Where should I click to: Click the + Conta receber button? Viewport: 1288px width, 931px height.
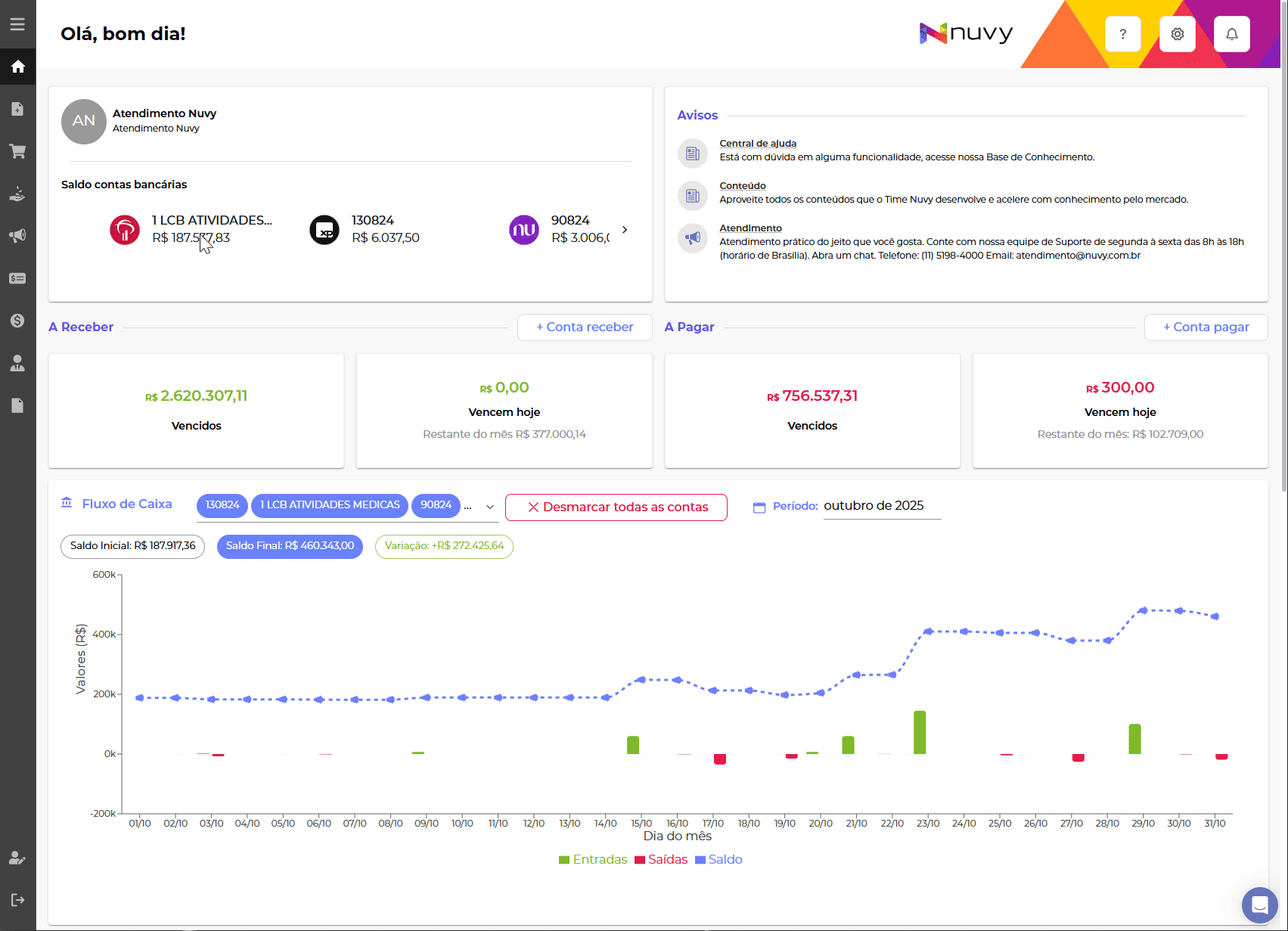click(585, 327)
